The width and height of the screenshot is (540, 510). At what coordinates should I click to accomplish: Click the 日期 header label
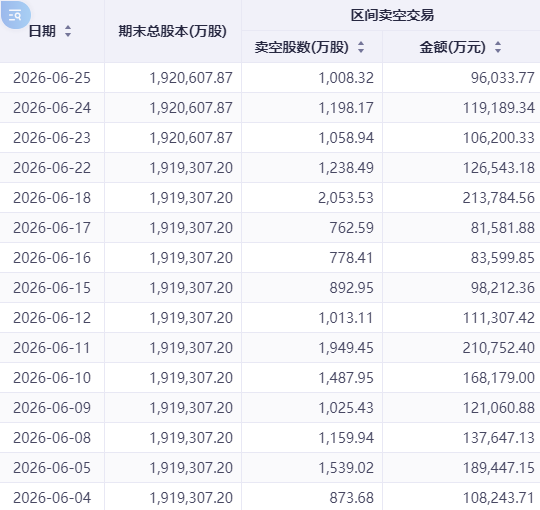point(42,31)
